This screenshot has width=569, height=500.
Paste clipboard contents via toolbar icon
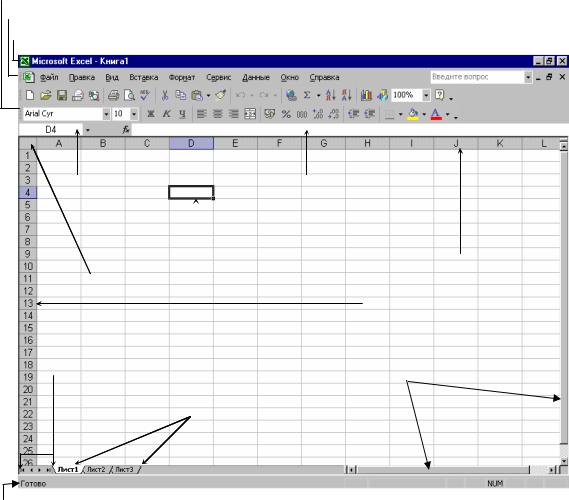coord(197,95)
